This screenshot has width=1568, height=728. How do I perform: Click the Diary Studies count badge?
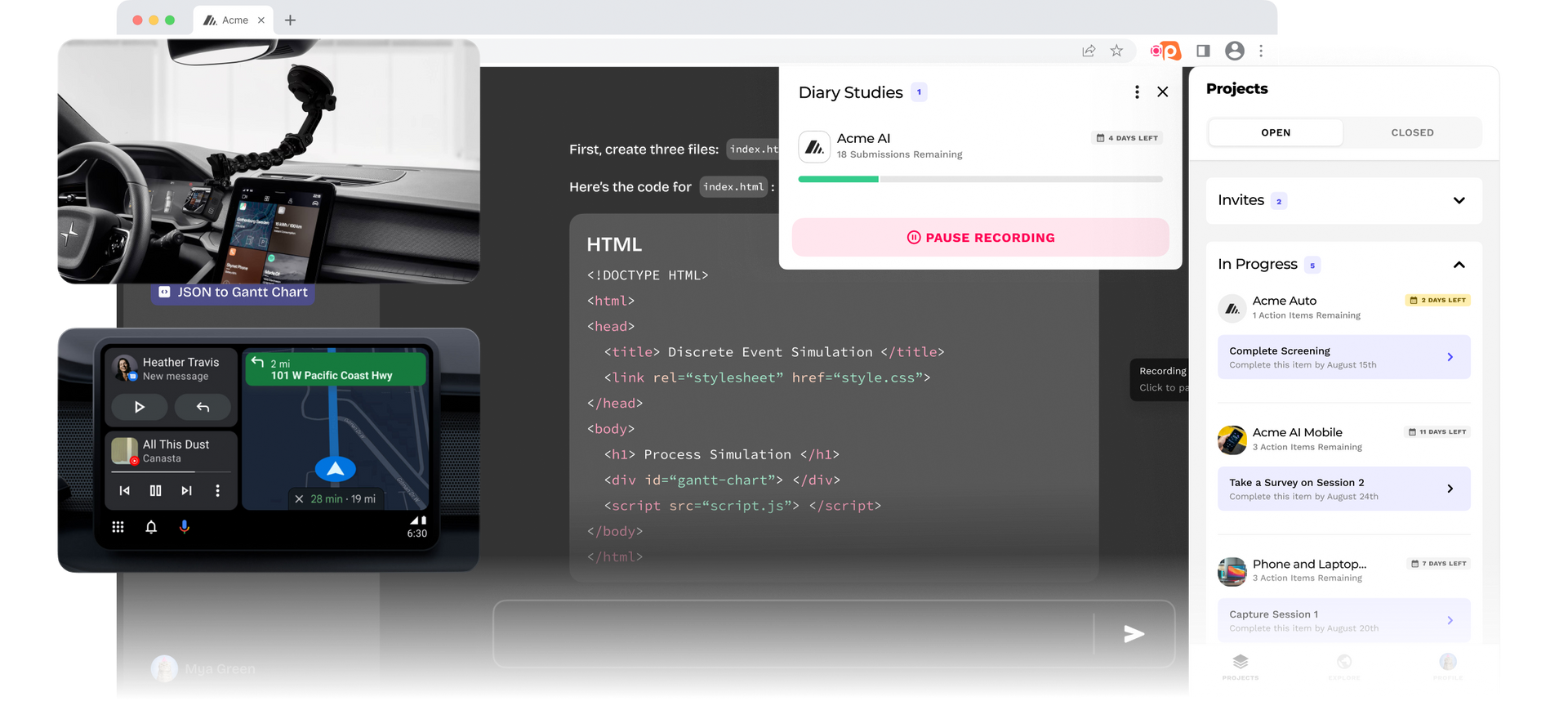click(x=919, y=92)
